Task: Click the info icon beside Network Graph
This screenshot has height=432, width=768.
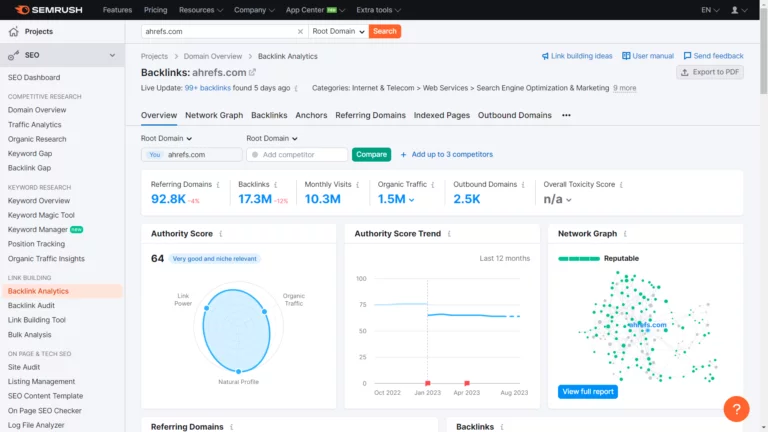Action: (x=626, y=234)
